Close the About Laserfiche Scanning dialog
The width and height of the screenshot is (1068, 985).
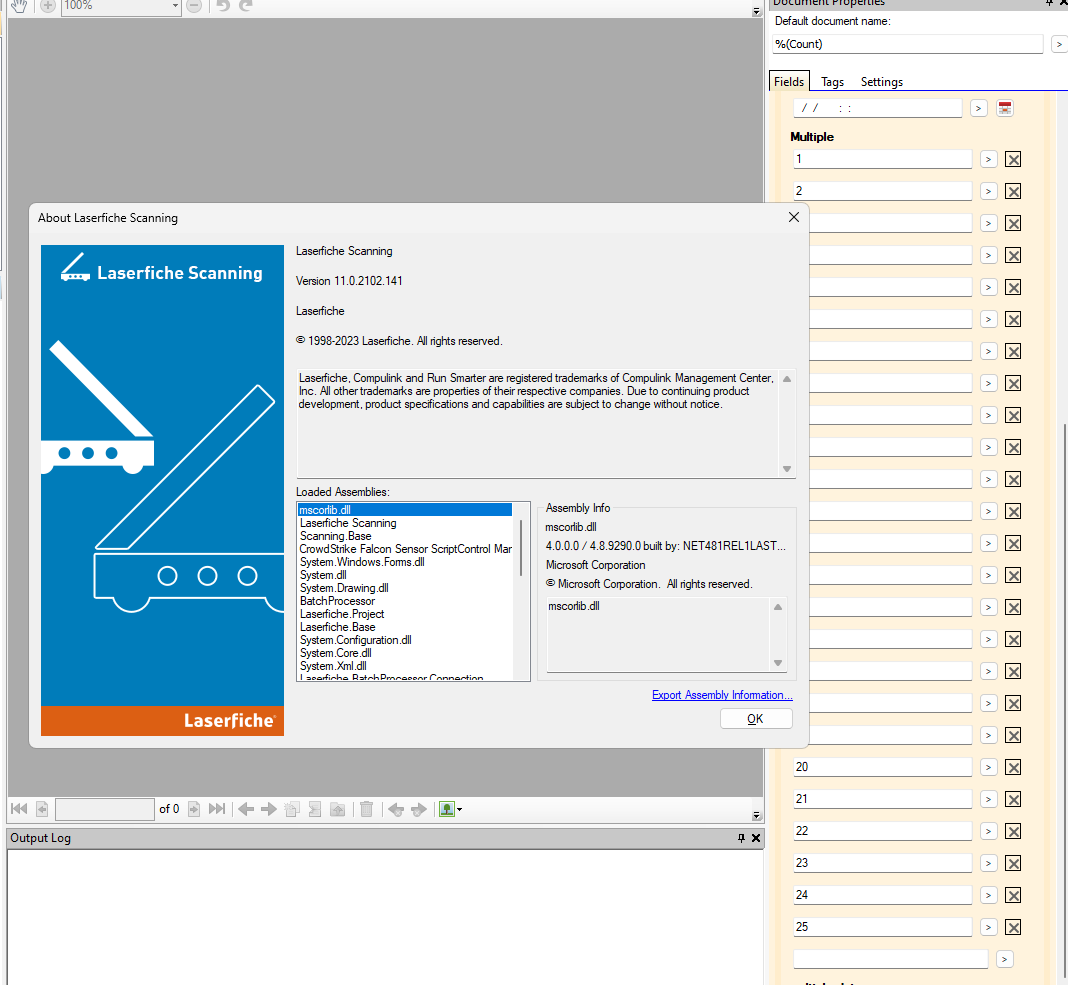click(x=794, y=217)
